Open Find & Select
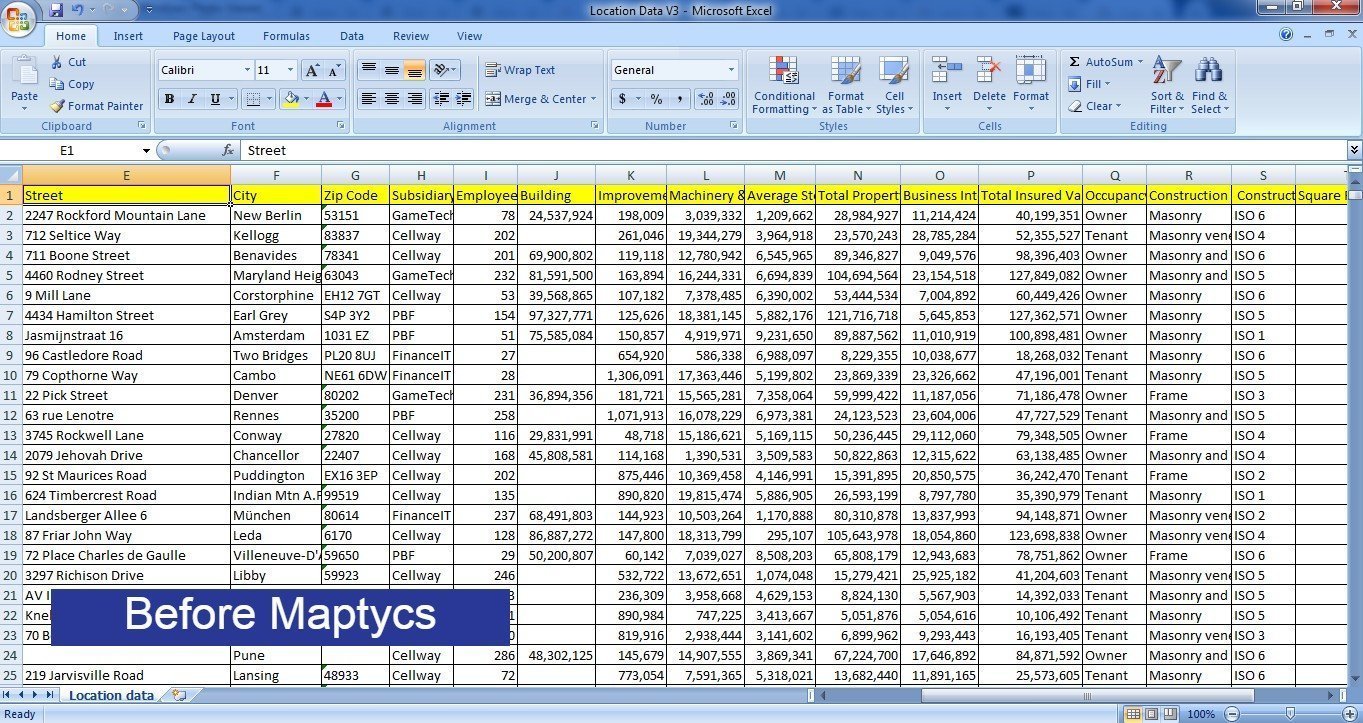 [x=1209, y=85]
